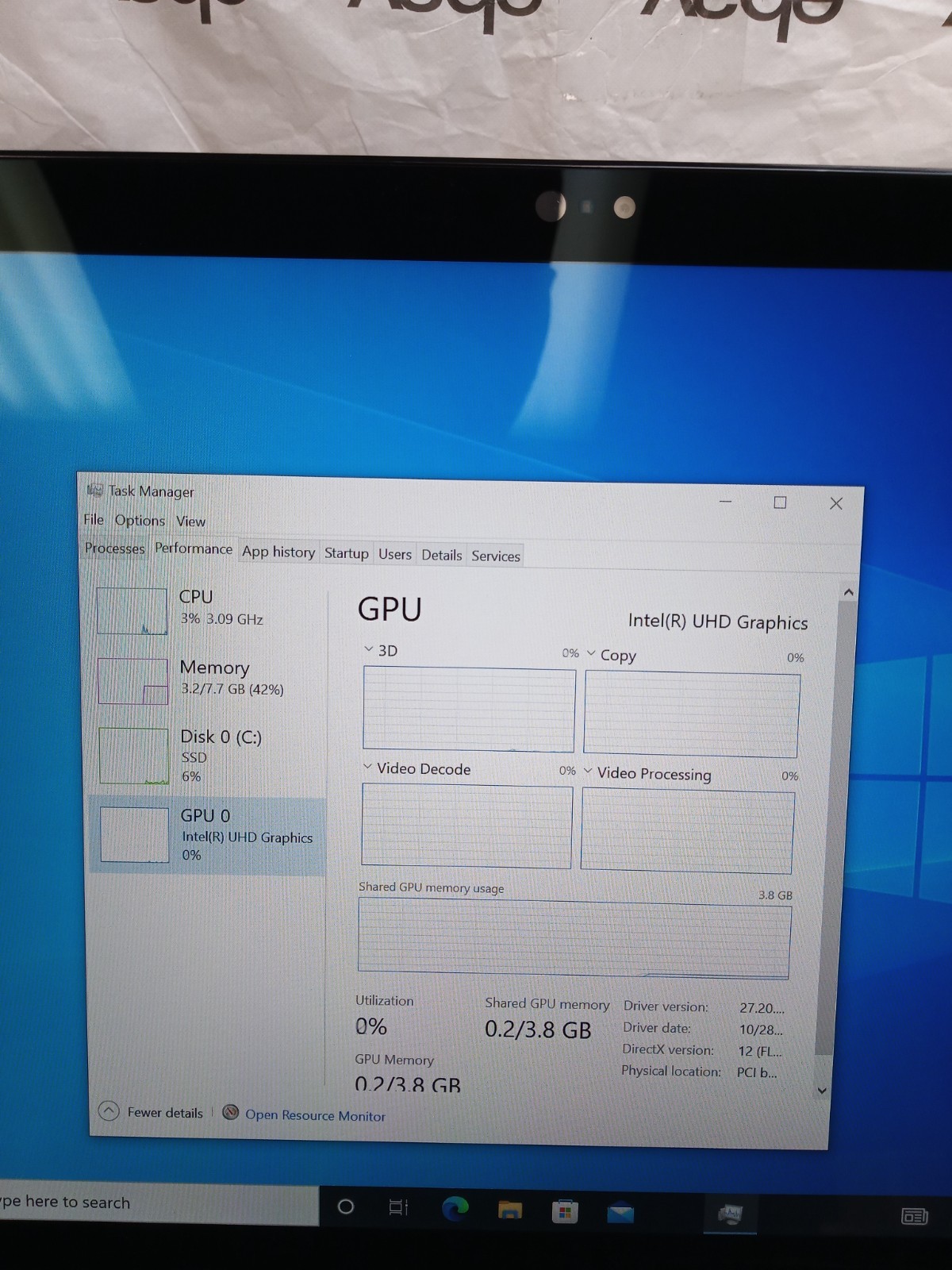The width and height of the screenshot is (952, 1270).
Task: Open Task View from the taskbar
Action: (x=398, y=1208)
